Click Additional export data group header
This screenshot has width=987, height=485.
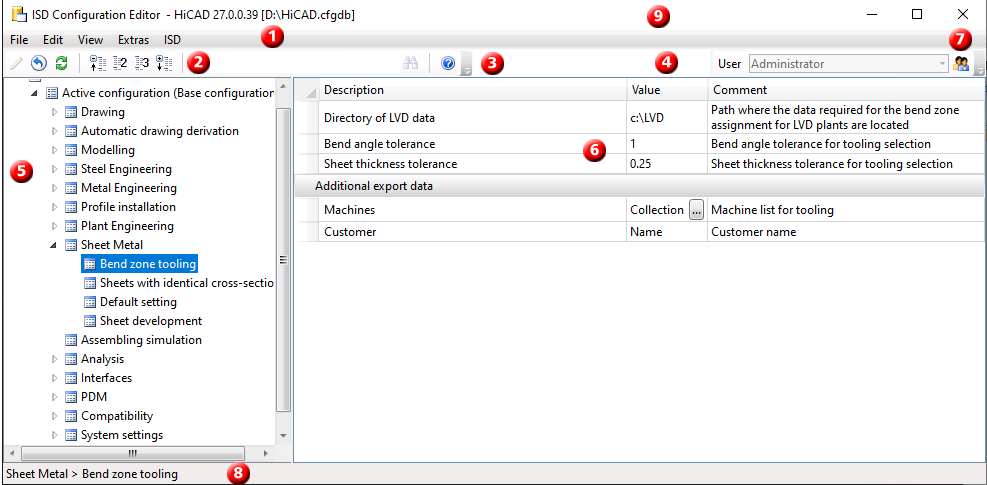pos(640,186)
